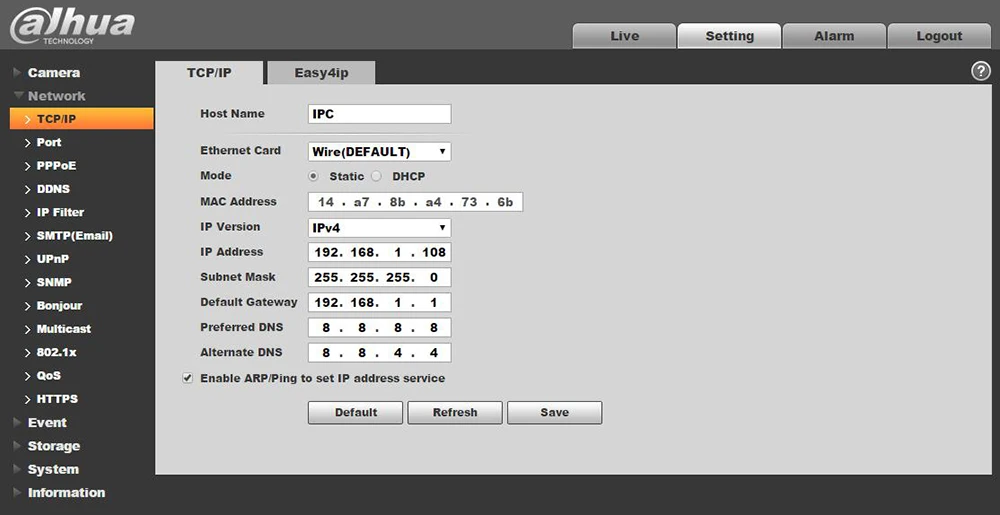Switch to the Setting tab
This screenshot has height=515, width=1000.
(729, 36)
